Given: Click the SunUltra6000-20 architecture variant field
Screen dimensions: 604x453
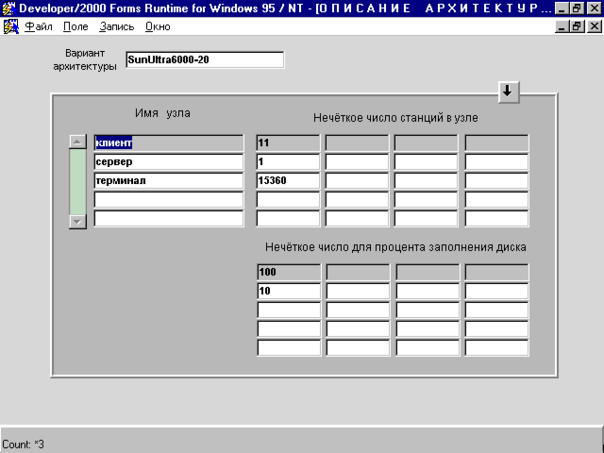Looking at the screenshot, I should coord(205,60).
